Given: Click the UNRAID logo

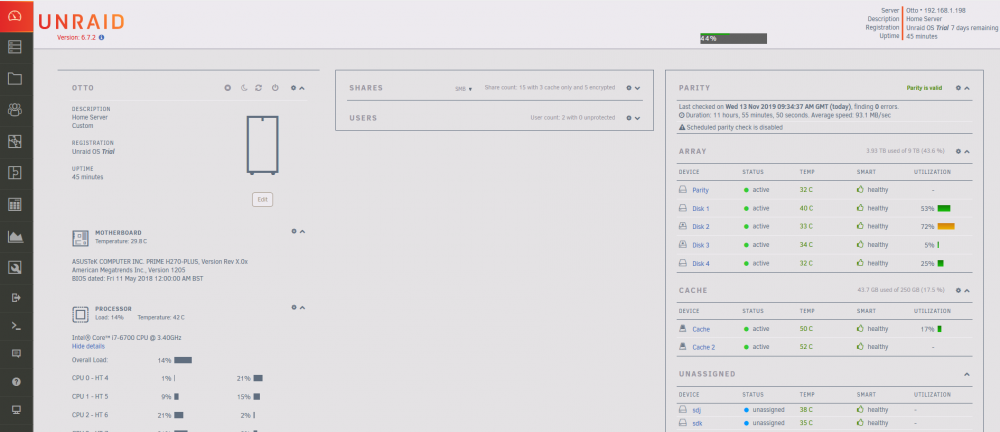Looking at the screenshot, I should [x=81, y=22].
